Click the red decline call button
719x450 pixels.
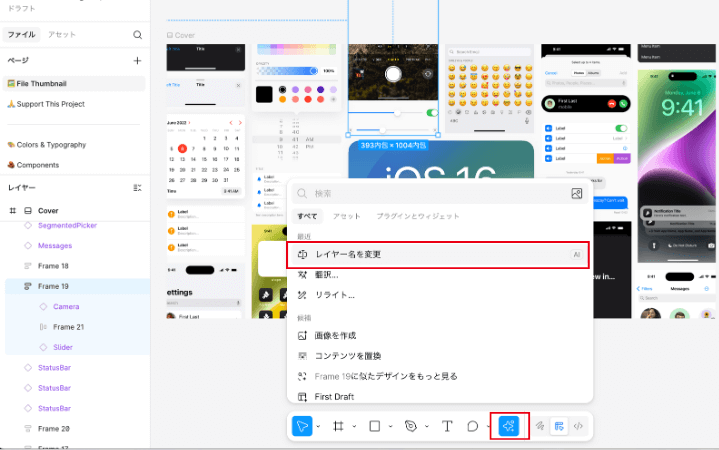(612, 104)
